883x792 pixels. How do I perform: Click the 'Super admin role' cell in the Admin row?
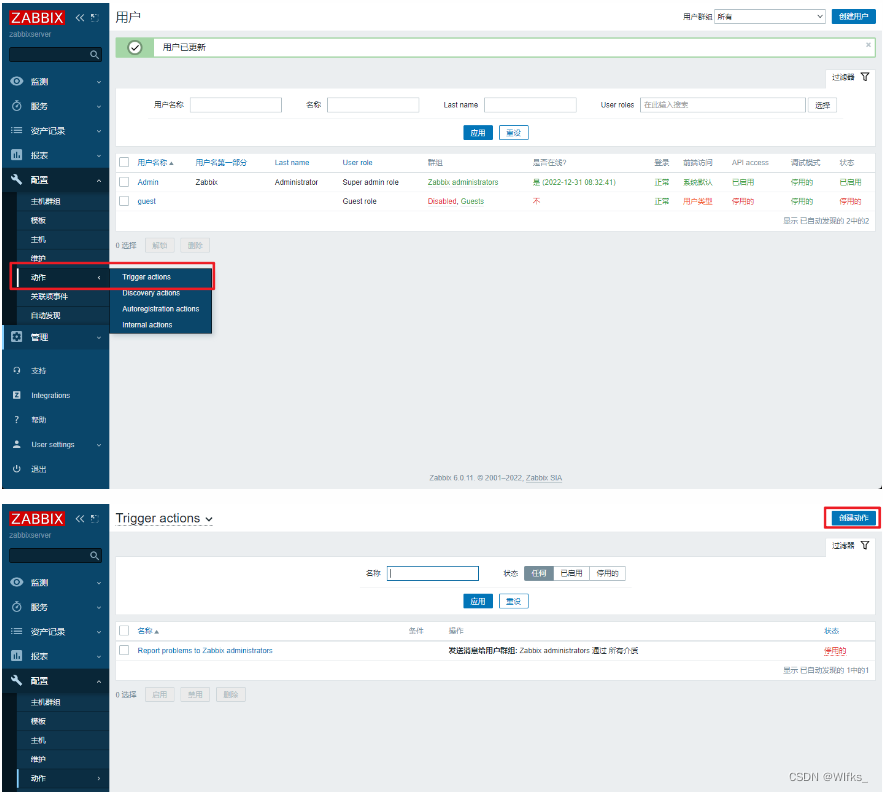tap(371, 182)
